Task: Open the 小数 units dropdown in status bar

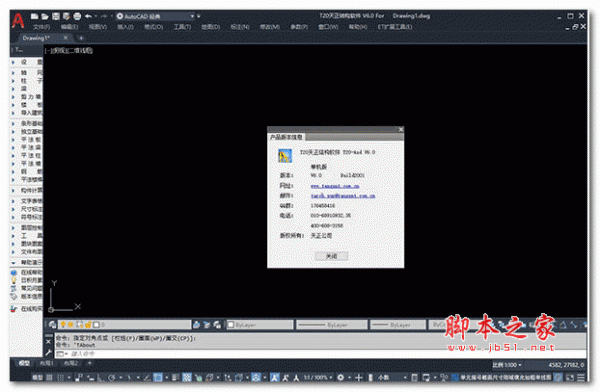Action: point(392,377)
